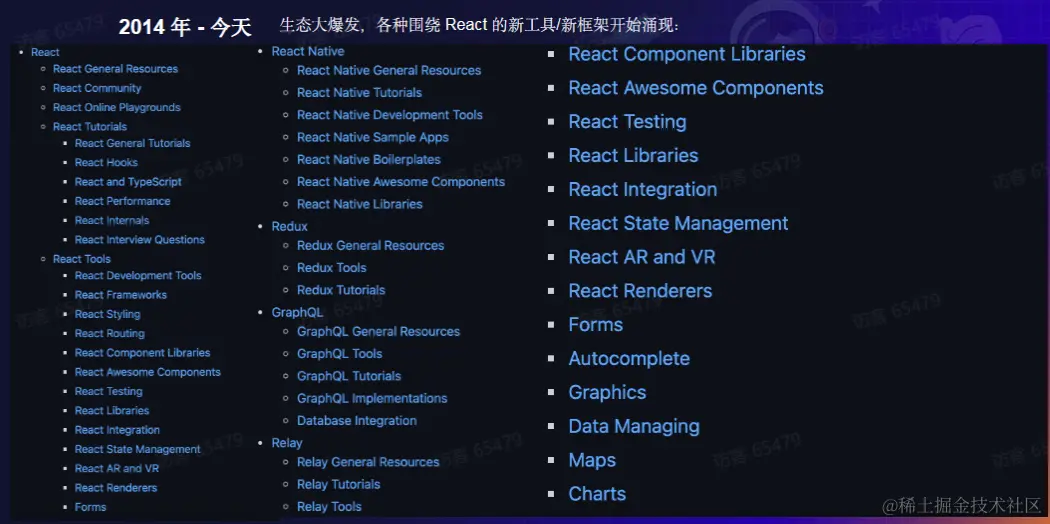Click React Native Development Tools
This screenshot has height=524, width=1050.
pos(390,115)
